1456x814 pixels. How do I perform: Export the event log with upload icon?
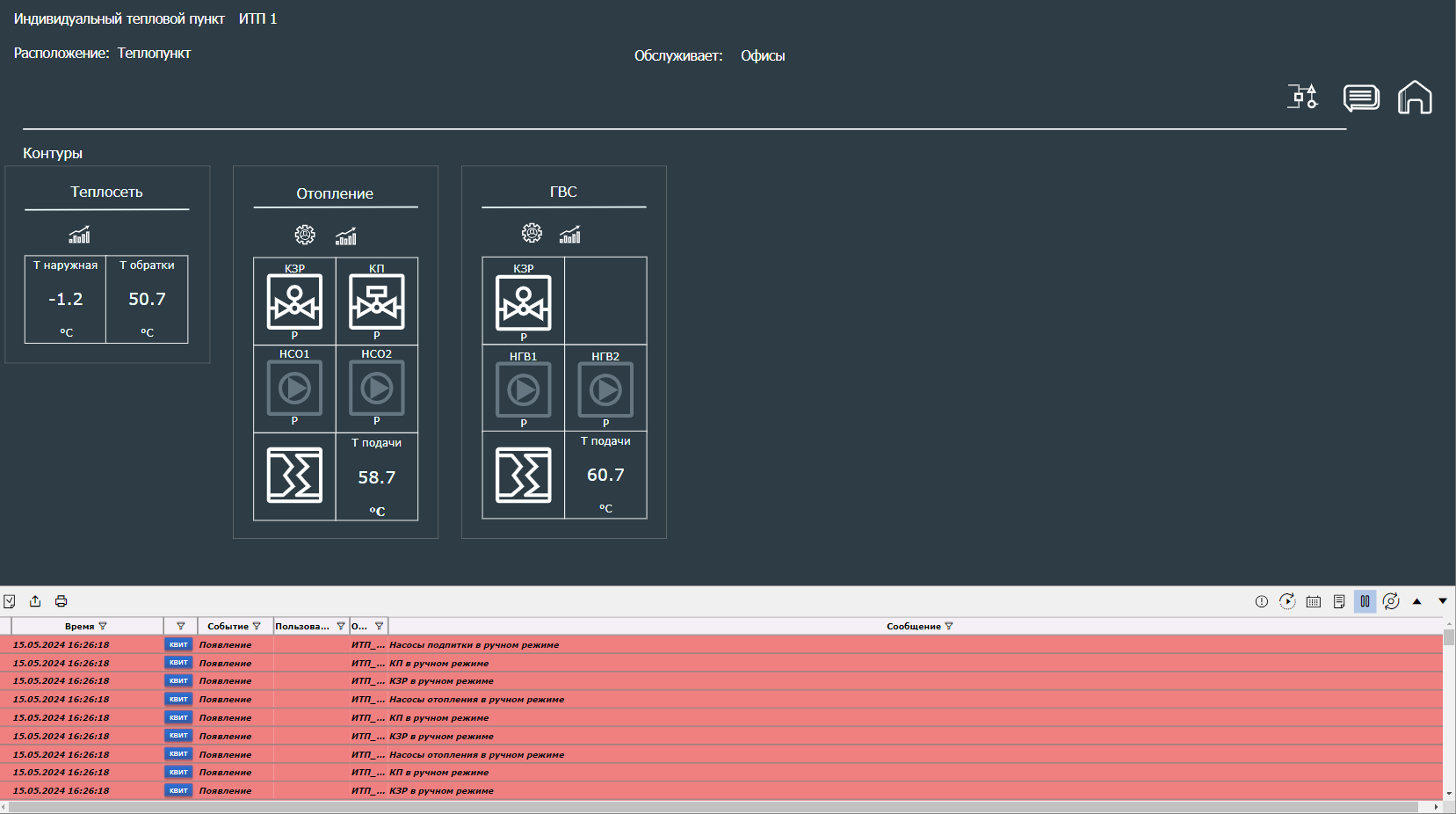[35, 601]
